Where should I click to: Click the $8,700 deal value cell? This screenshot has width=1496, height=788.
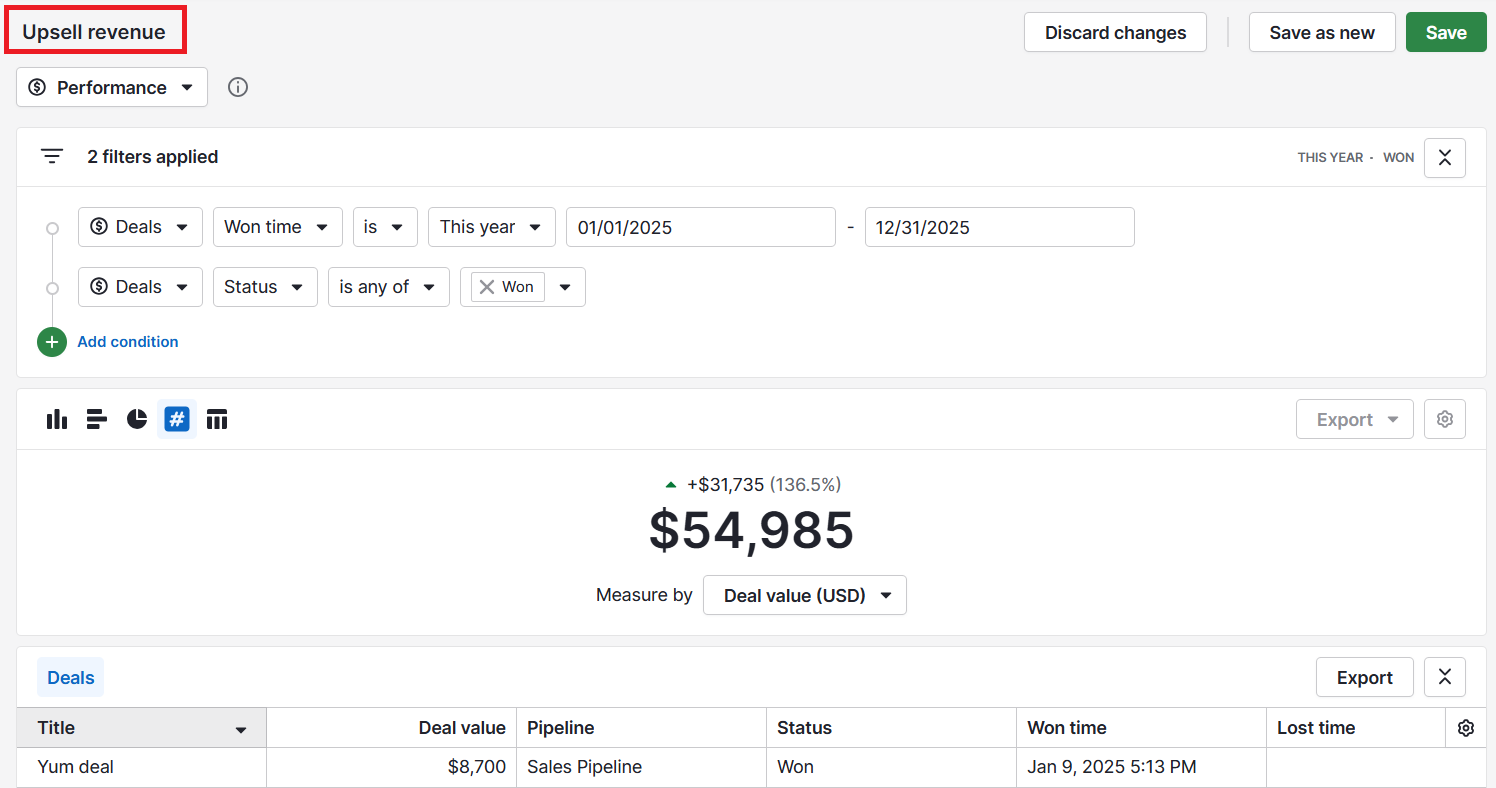(392, 767)
